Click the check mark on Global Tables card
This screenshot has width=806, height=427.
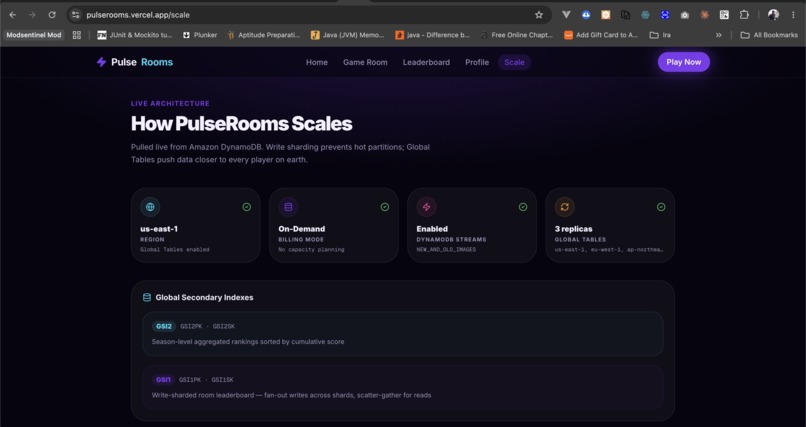point(661,207)
